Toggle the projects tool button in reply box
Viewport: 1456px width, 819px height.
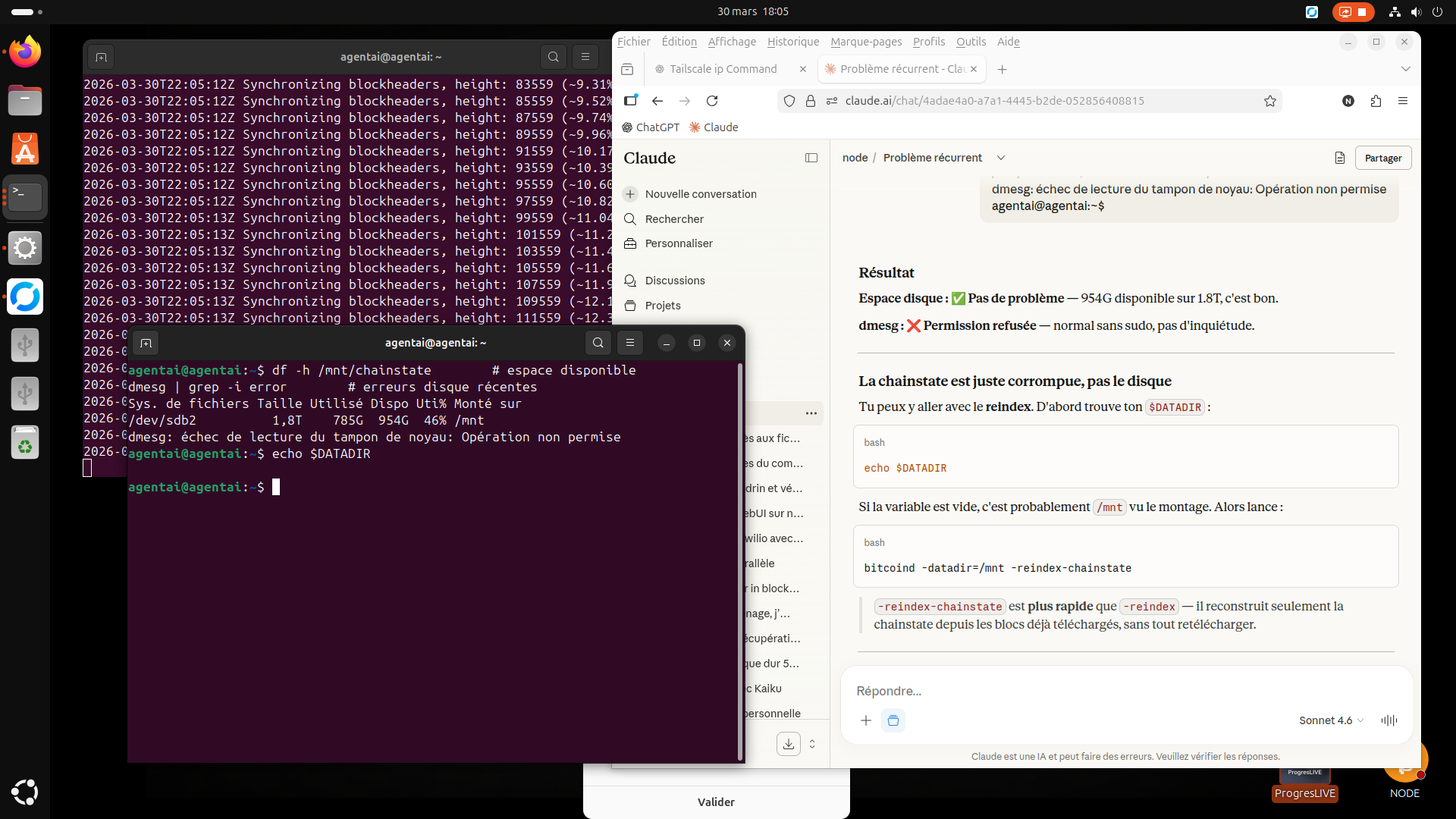click(893, 720)
